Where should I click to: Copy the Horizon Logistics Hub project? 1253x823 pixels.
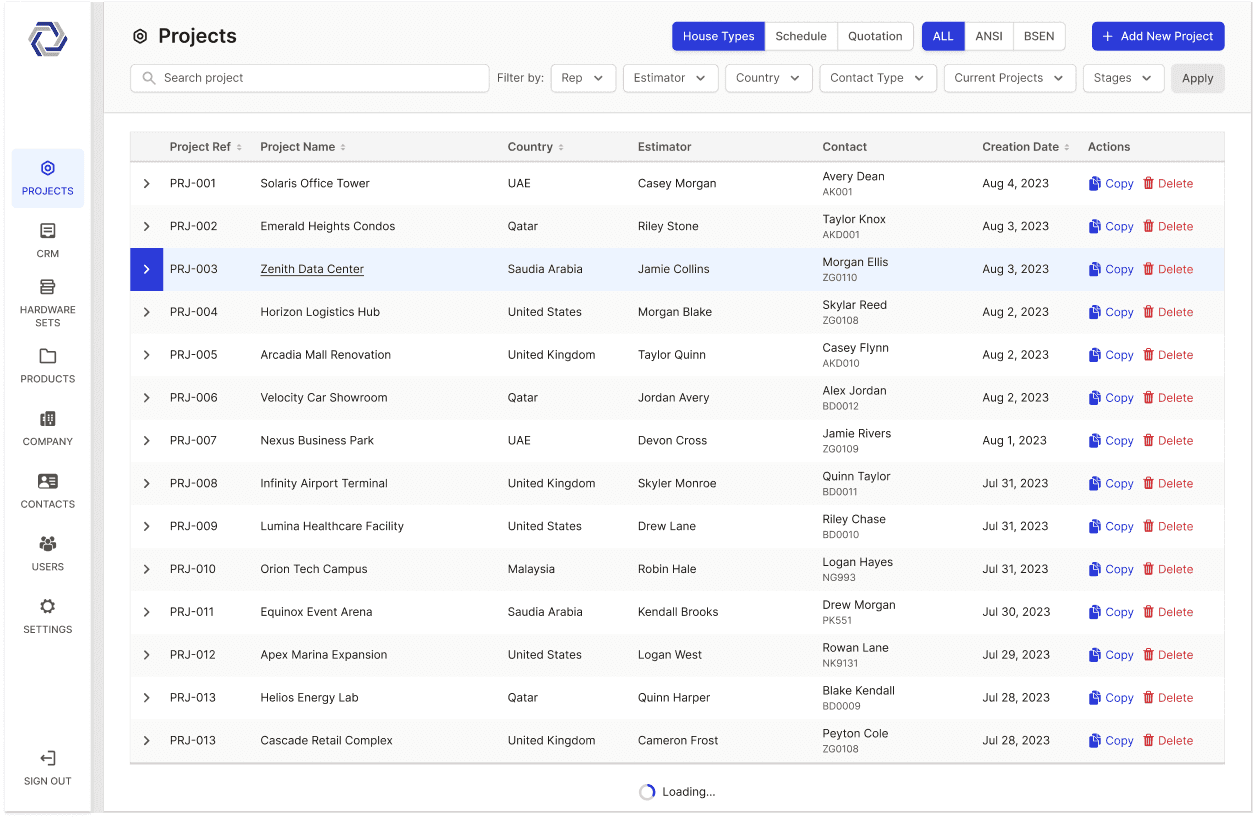pos(1111,312)
